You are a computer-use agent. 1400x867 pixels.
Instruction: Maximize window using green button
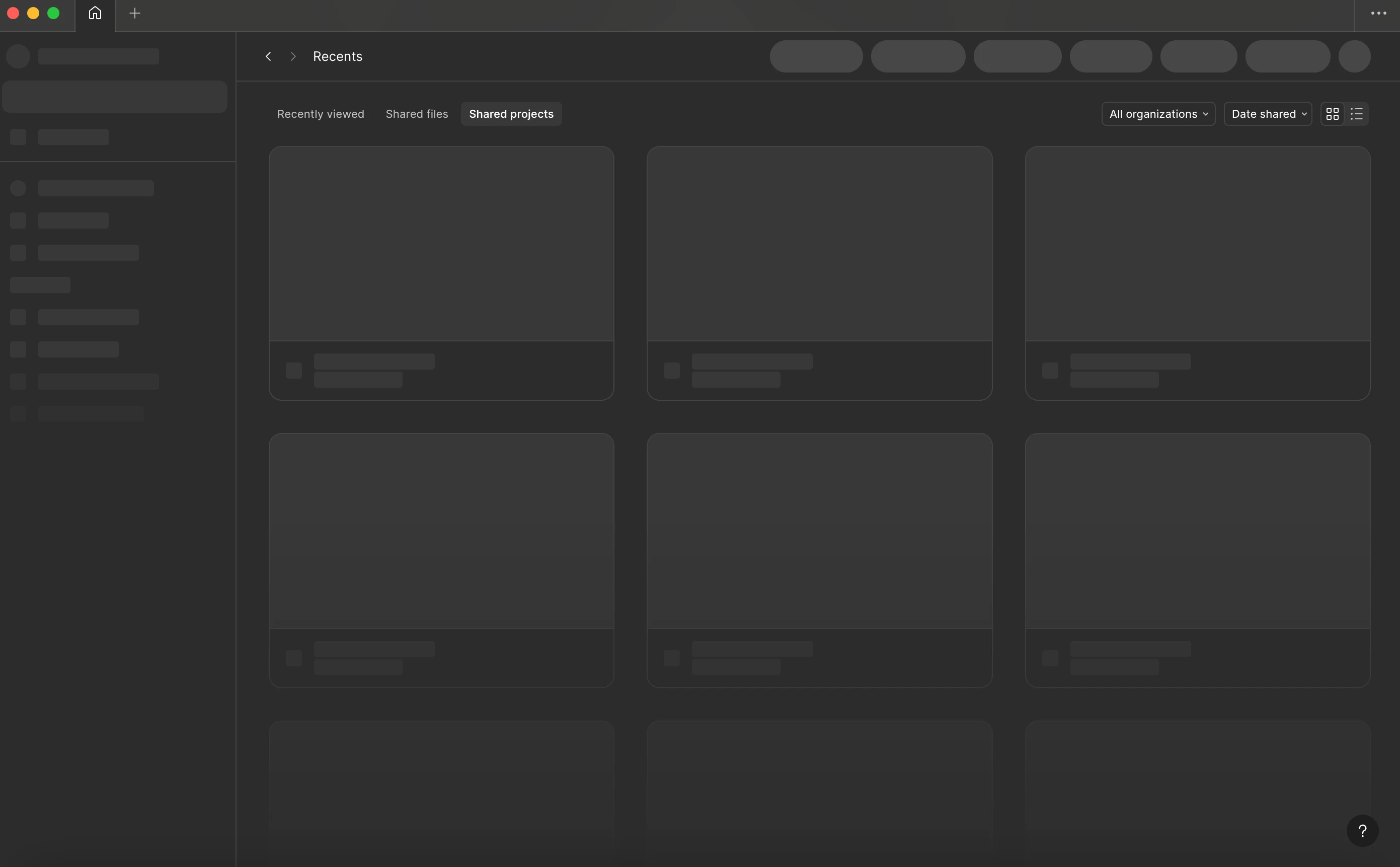[53, 13]
